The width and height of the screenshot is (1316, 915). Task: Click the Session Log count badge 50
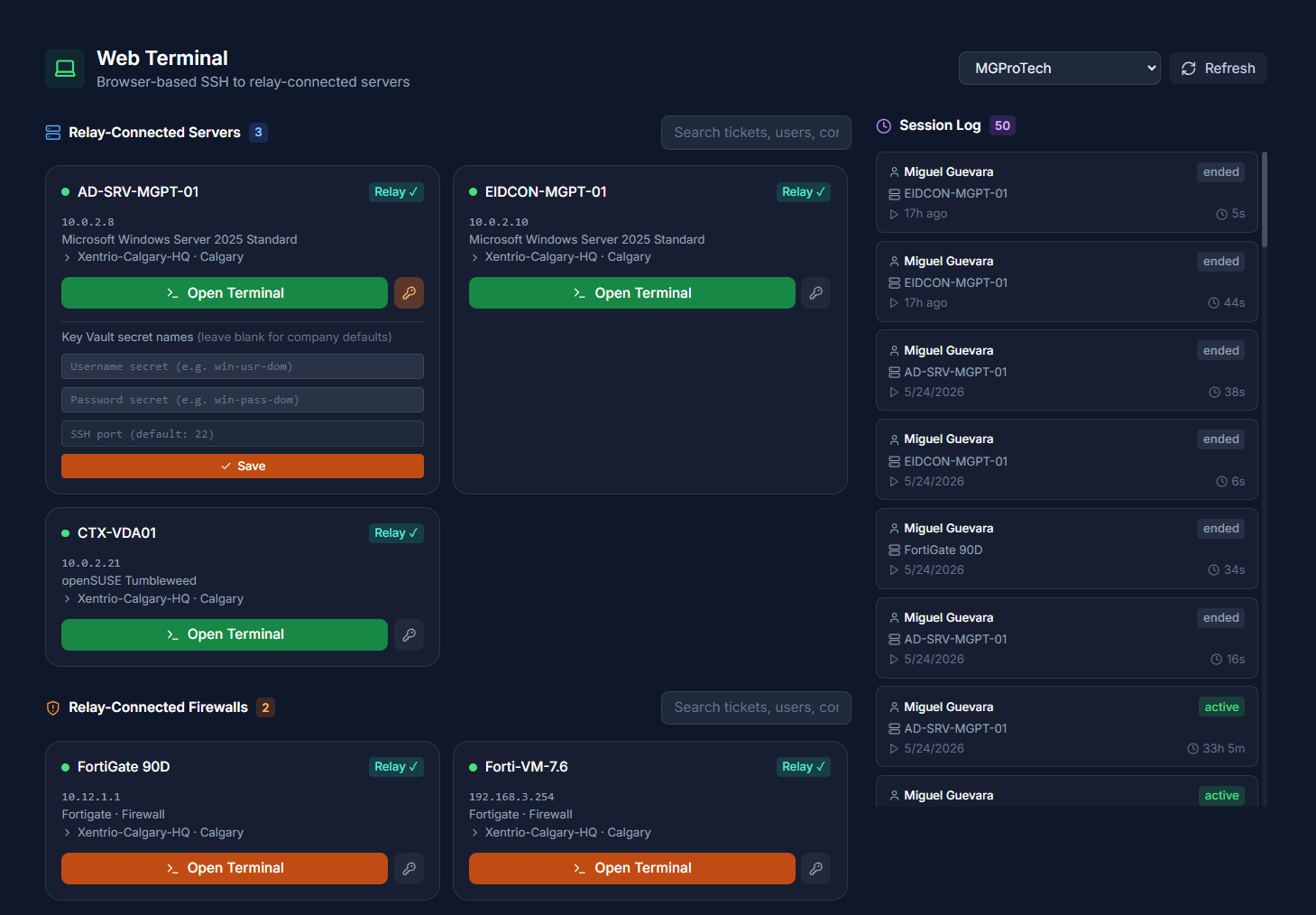tap(1002, 125)
